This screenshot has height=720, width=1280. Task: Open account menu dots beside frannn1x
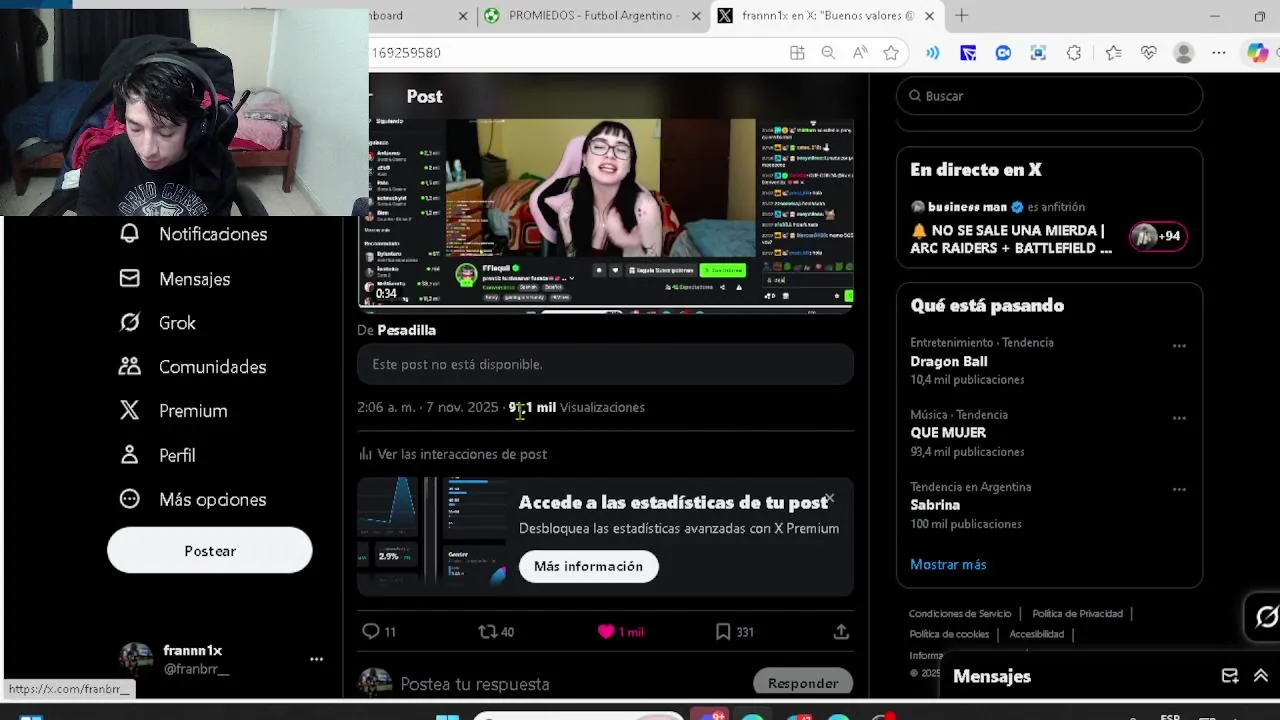click(x=316, y=659)
